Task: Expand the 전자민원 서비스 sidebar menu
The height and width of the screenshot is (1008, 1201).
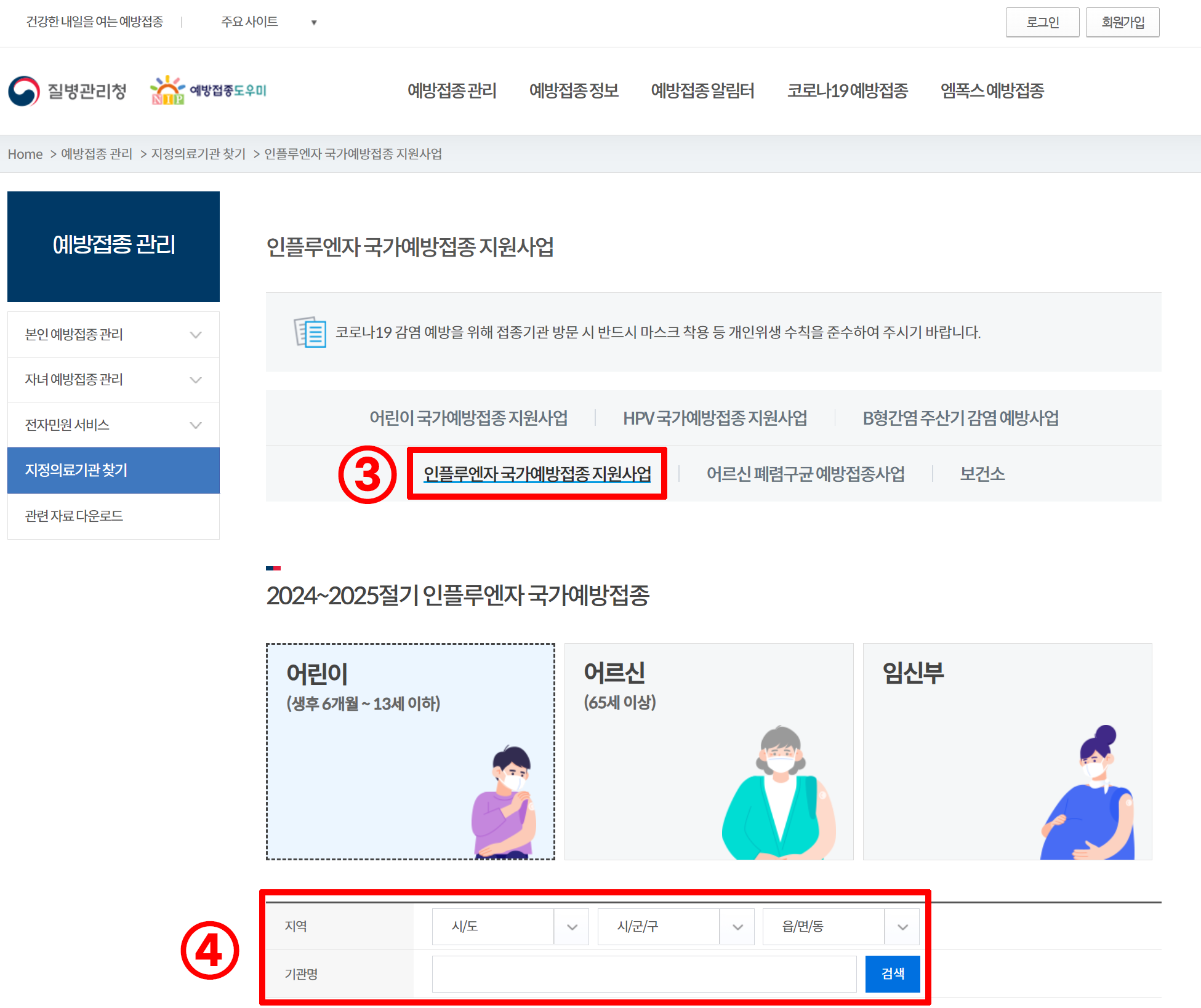Action: (x=113, y=425)
